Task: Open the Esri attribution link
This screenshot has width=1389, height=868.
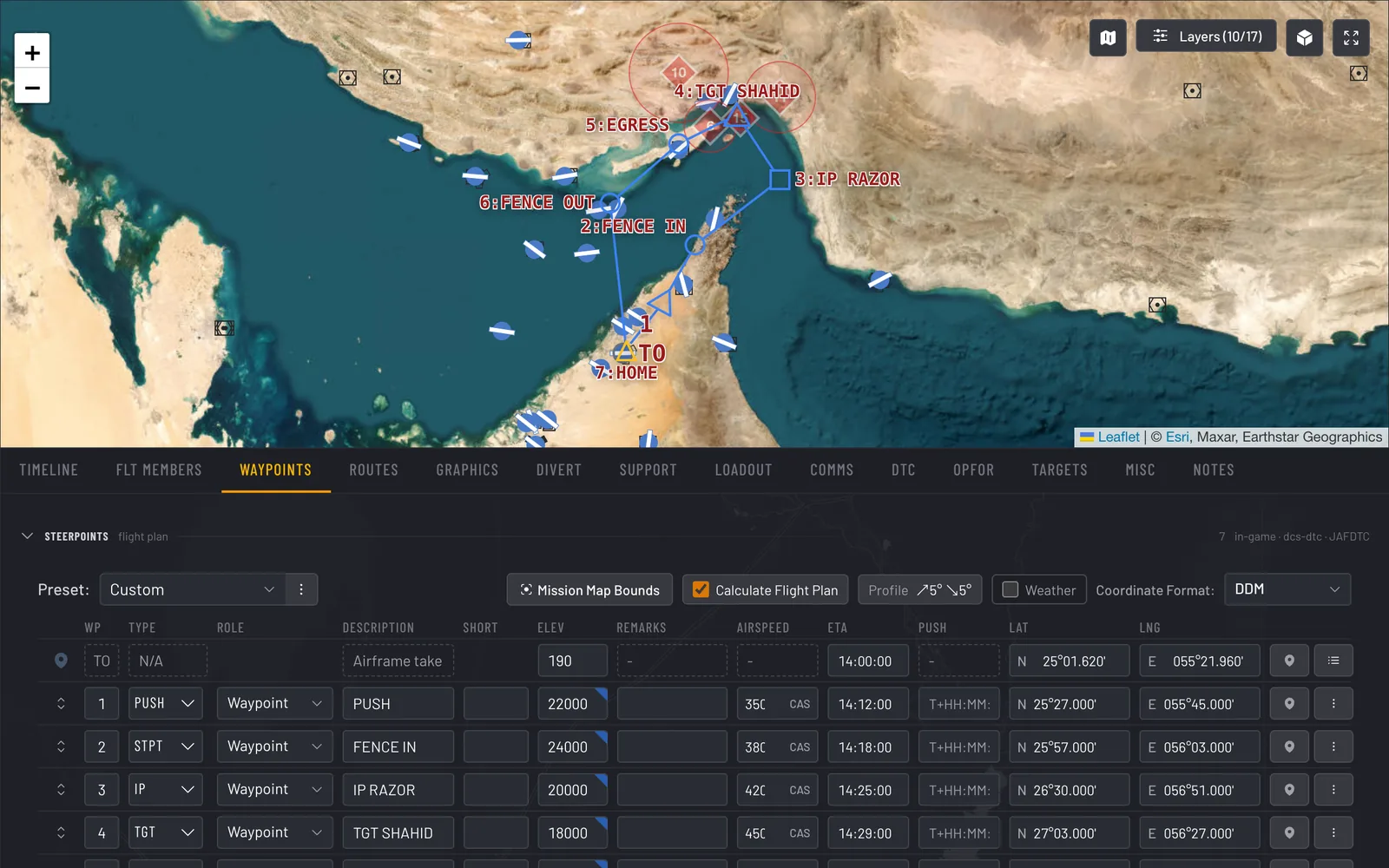Action: coord(1177,437)
